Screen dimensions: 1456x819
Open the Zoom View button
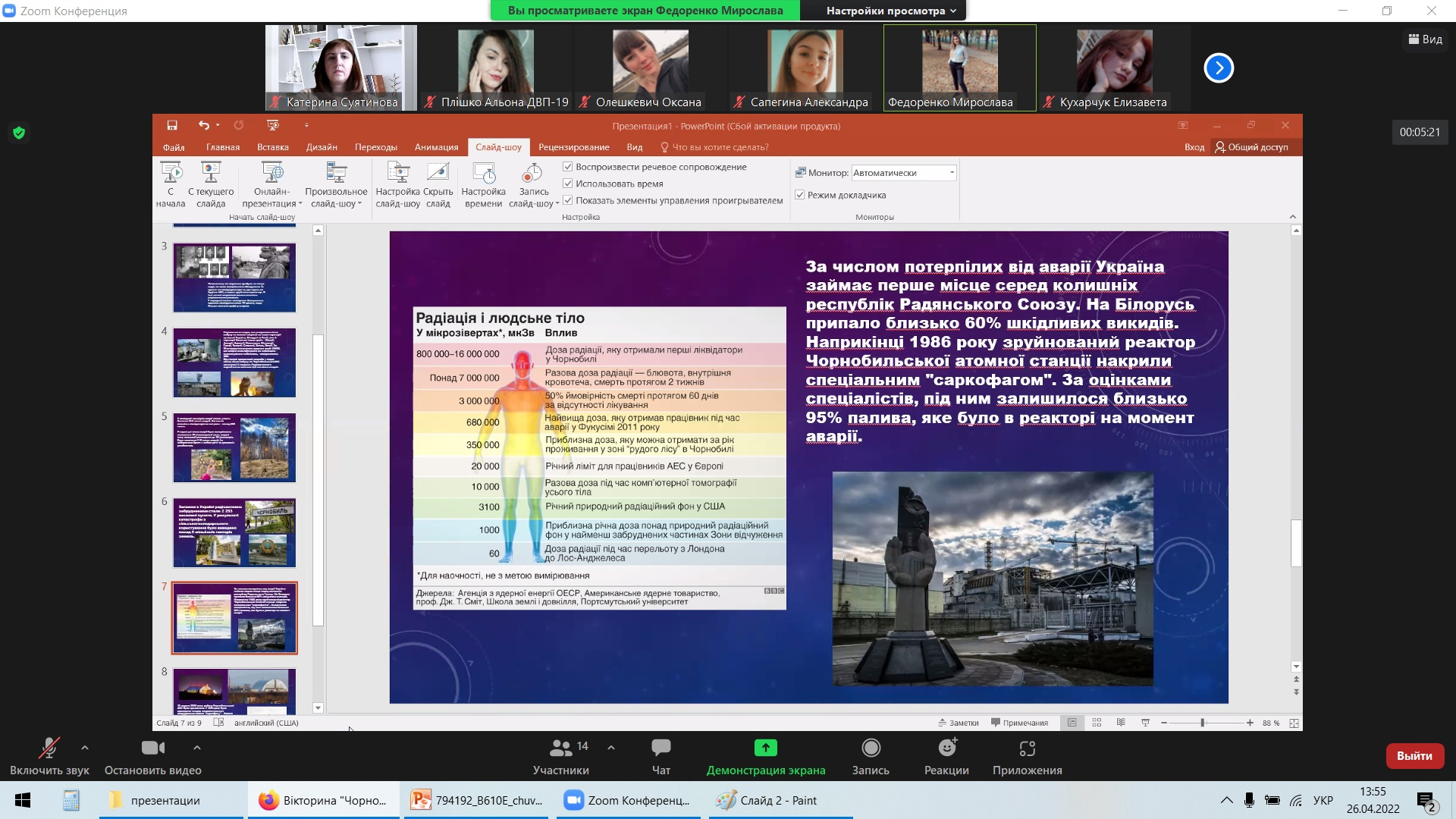[1426, 39]
